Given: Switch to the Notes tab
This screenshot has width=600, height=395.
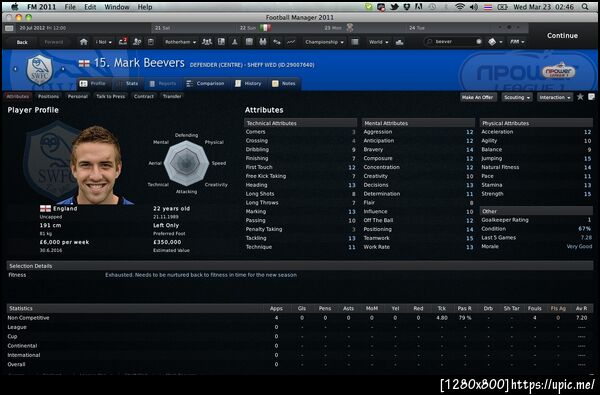Looking at the screenshot, I should click(x=284, y=83).
